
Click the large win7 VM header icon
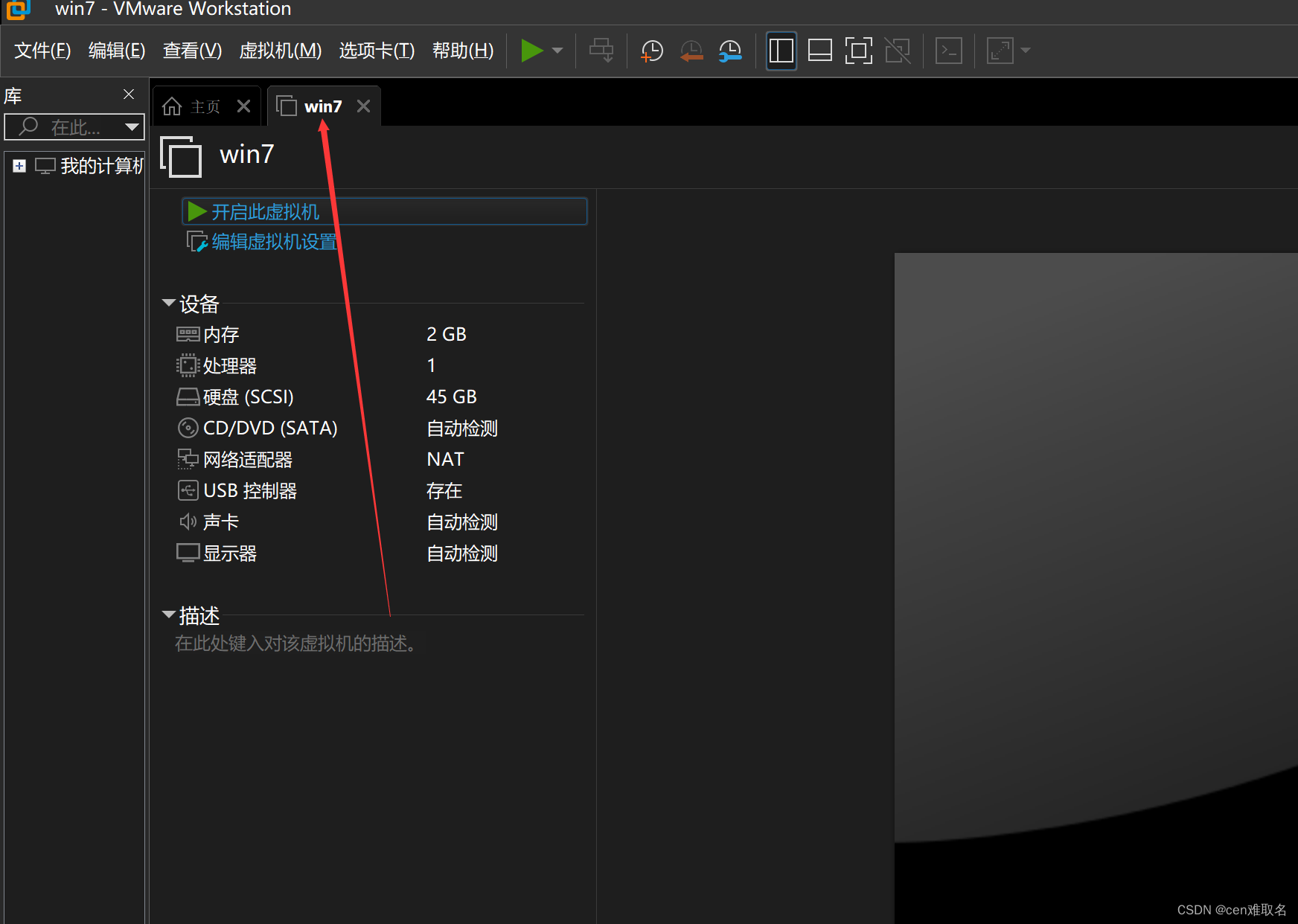pyautogui.click(x=181, y=156)
